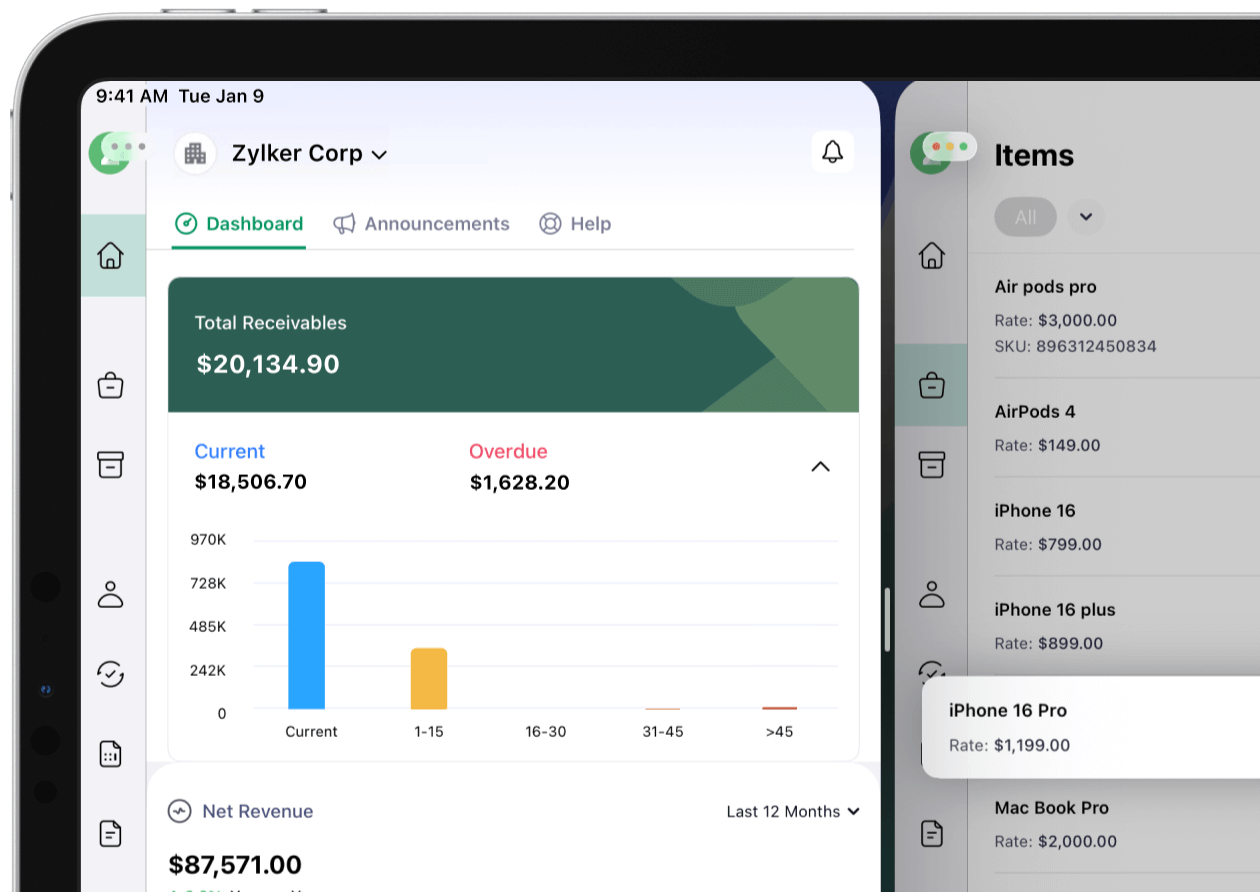Open the Items shopping bag icon in left sidebar
This screenshot has height=892, width=1260.
pyautogui.click(x=110, y=385)
